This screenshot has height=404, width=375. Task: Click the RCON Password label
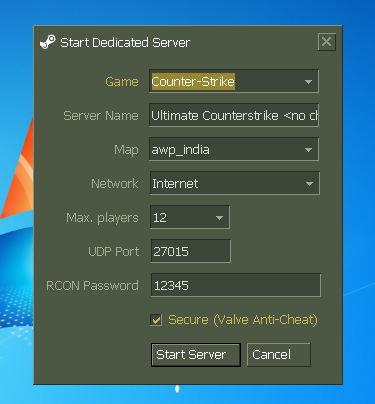(92, 286)
